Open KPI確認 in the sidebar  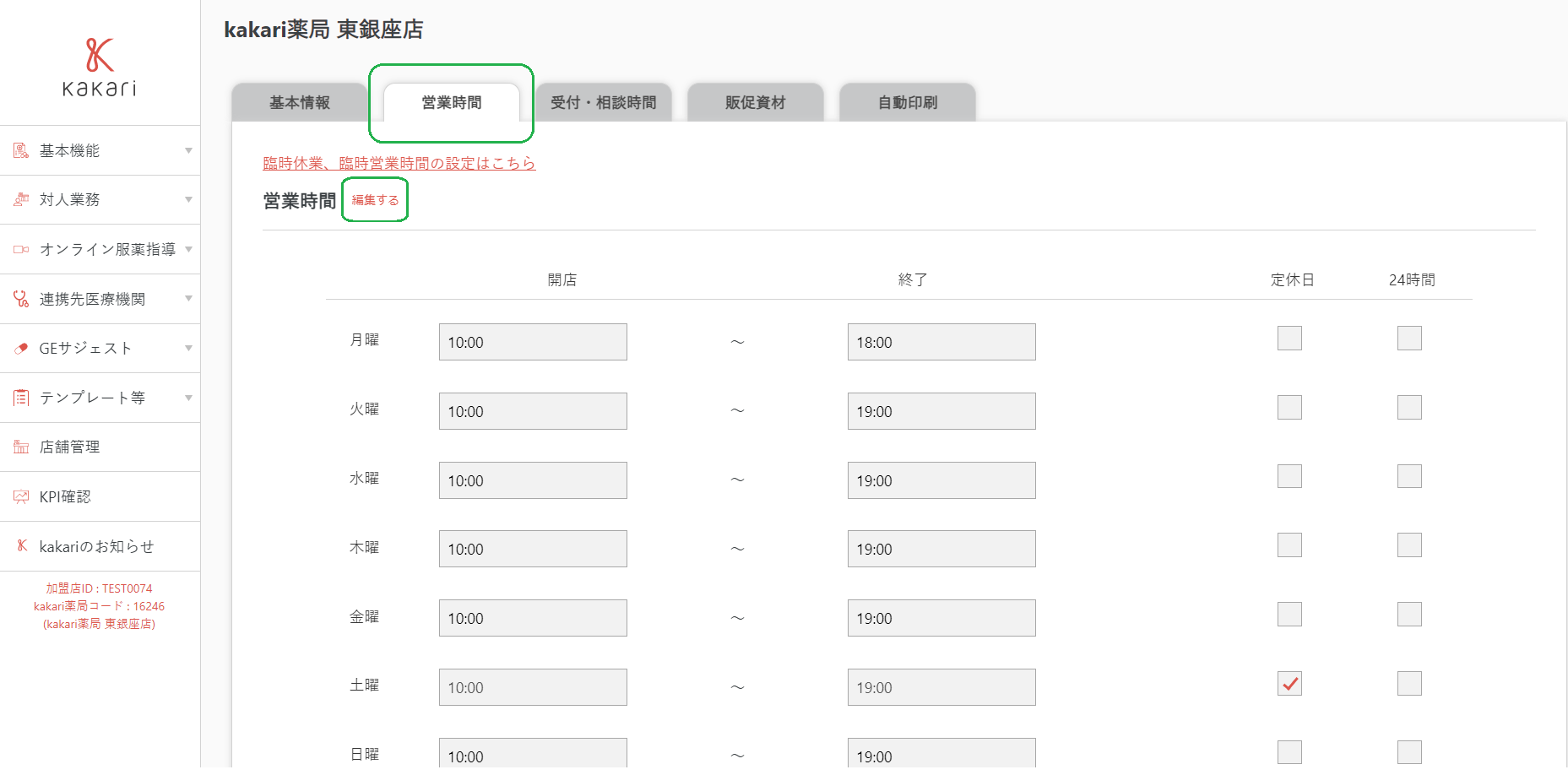point(100,496)
